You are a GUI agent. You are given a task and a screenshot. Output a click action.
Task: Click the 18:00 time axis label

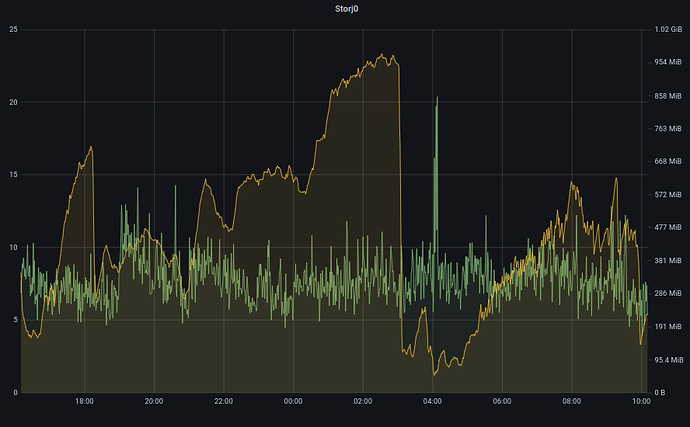(x=84, y=402)
